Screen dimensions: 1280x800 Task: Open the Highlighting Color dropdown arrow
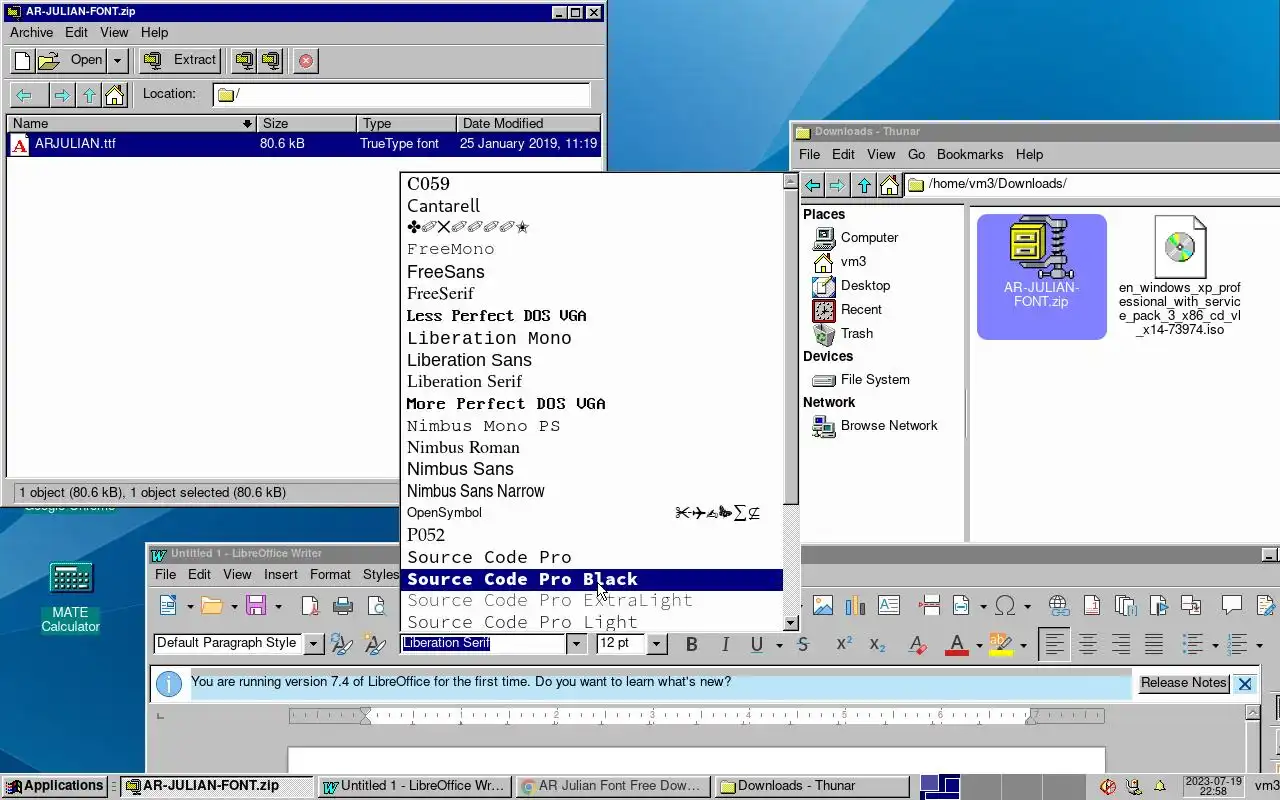[x=1022, y=645]
